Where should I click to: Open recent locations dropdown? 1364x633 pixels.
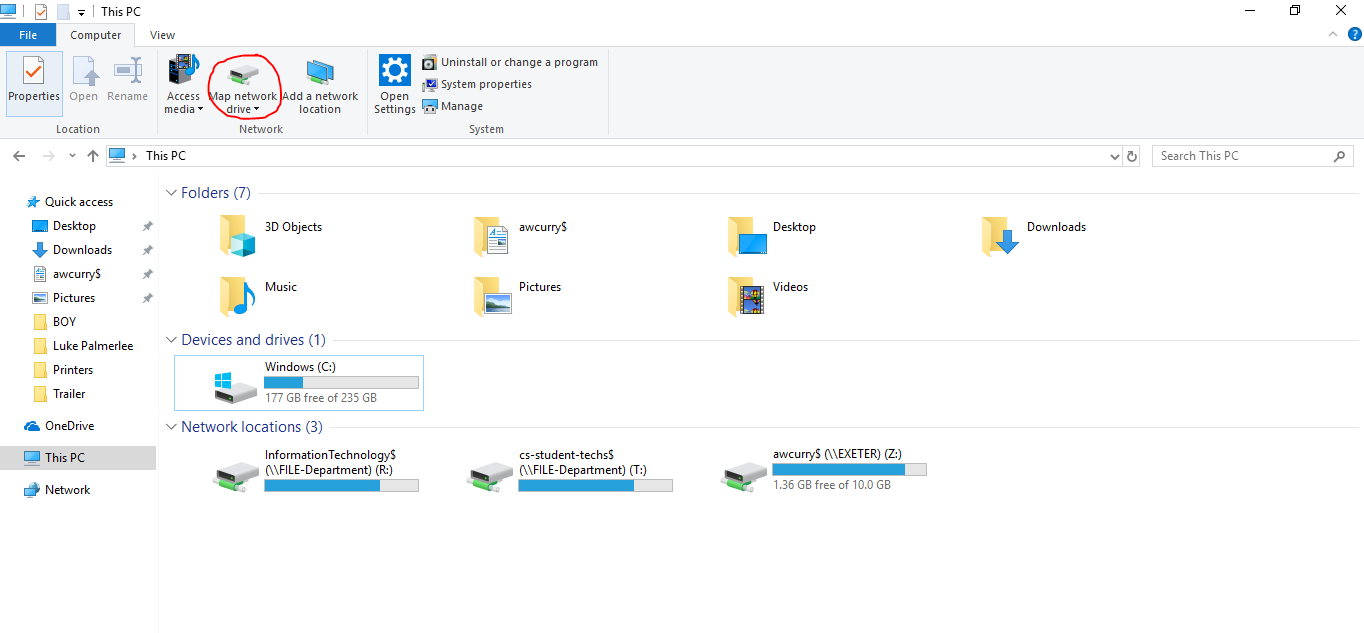point(72,156)
